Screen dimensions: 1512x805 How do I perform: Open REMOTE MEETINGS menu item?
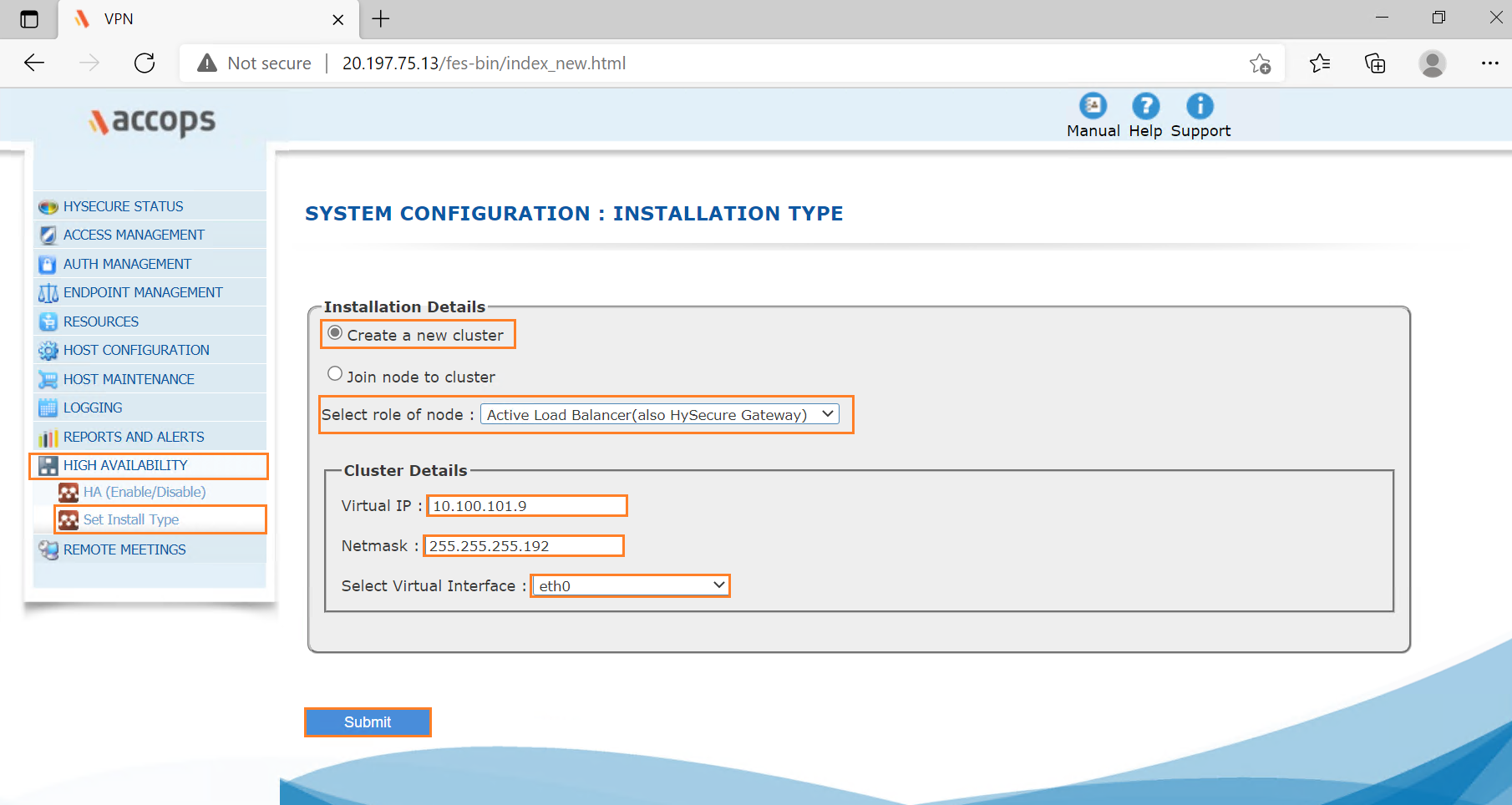click(124, 549)
